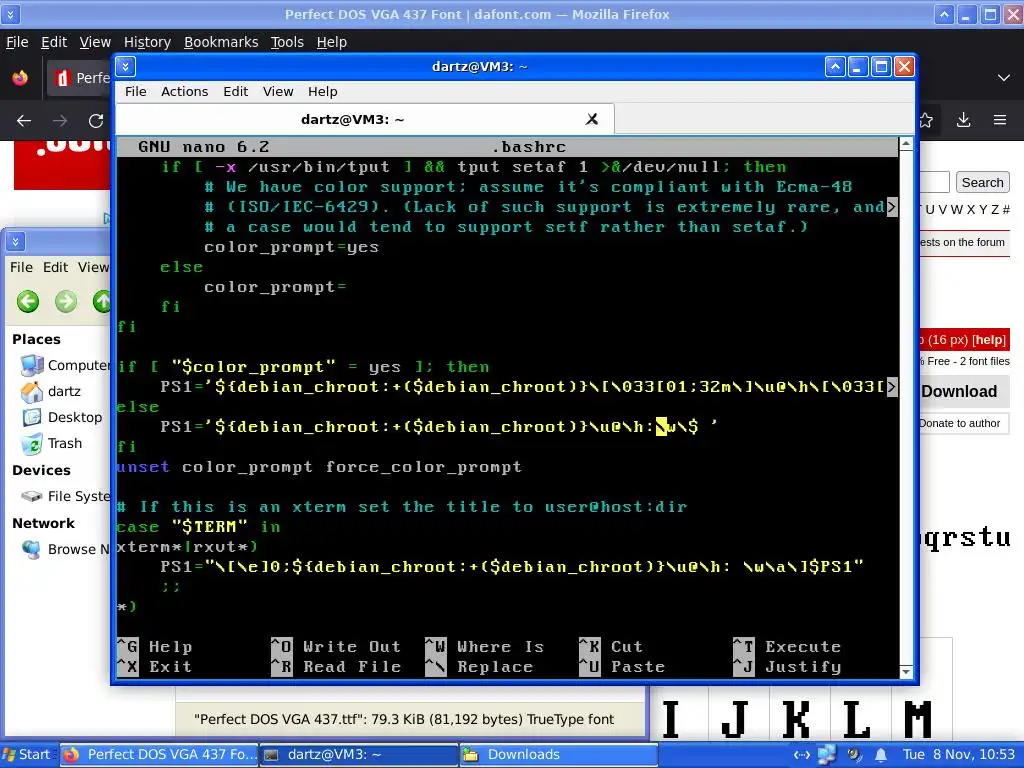1024x768 pixels.
Task: Open Firefox Tools menu
Action: click(x=287, y=42)
